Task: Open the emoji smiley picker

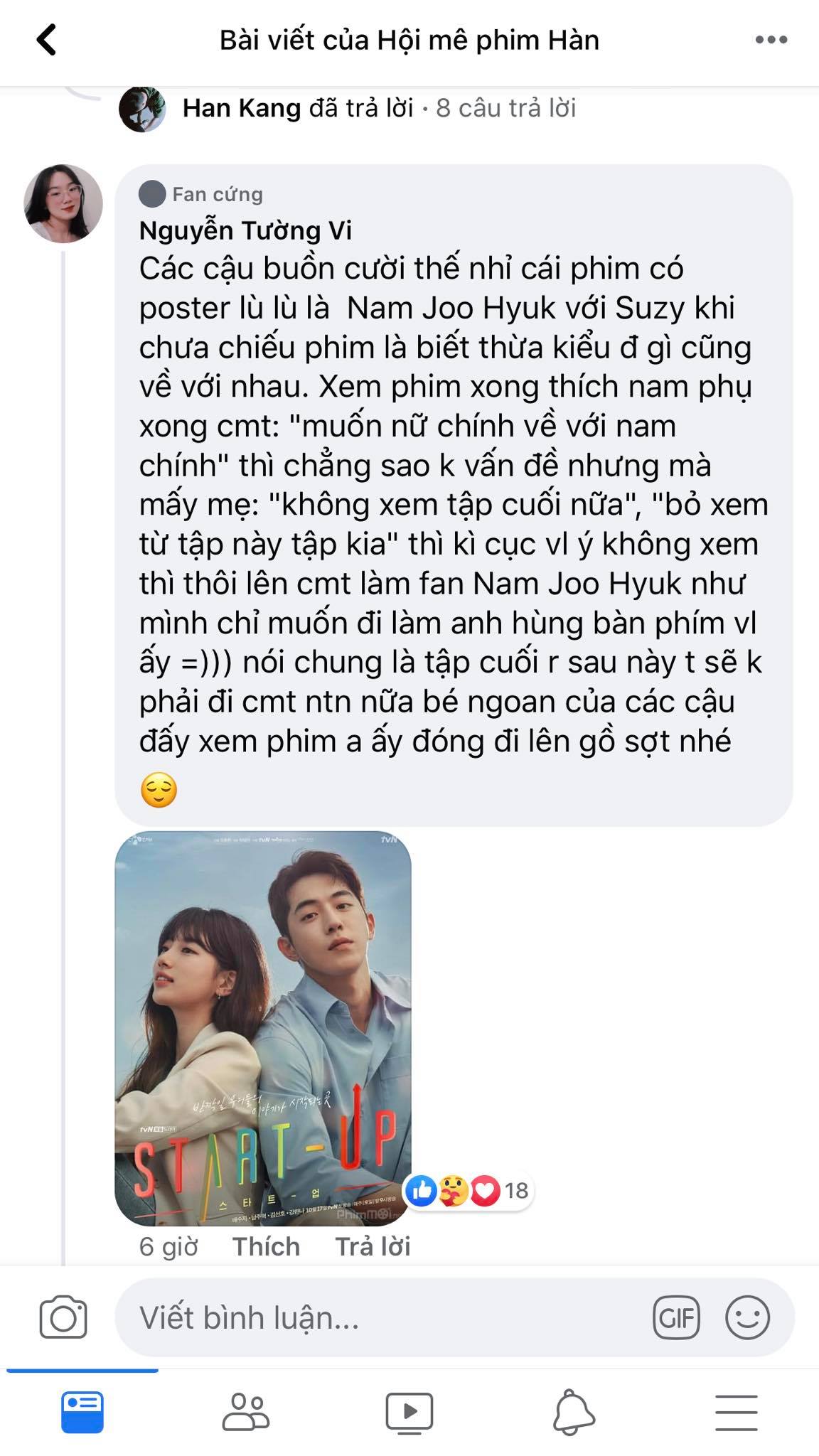Action: [747, 1318]
